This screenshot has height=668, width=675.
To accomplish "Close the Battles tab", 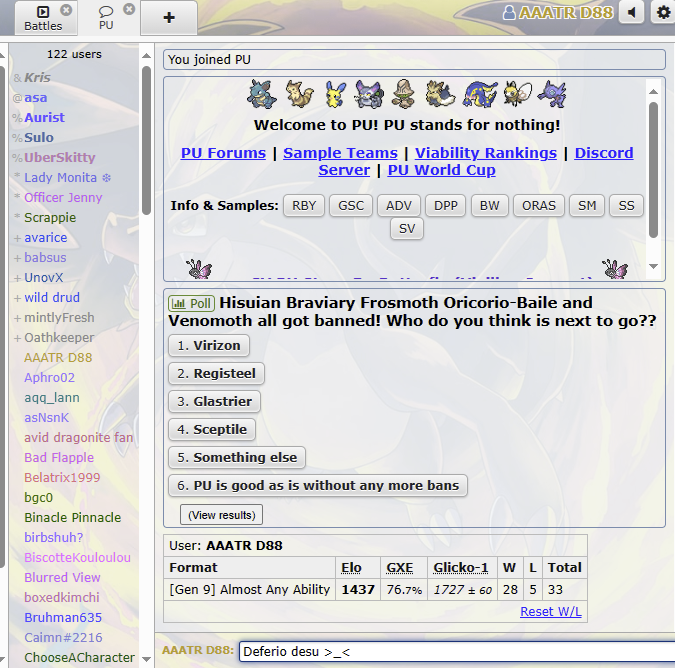I will click(66, 9).
